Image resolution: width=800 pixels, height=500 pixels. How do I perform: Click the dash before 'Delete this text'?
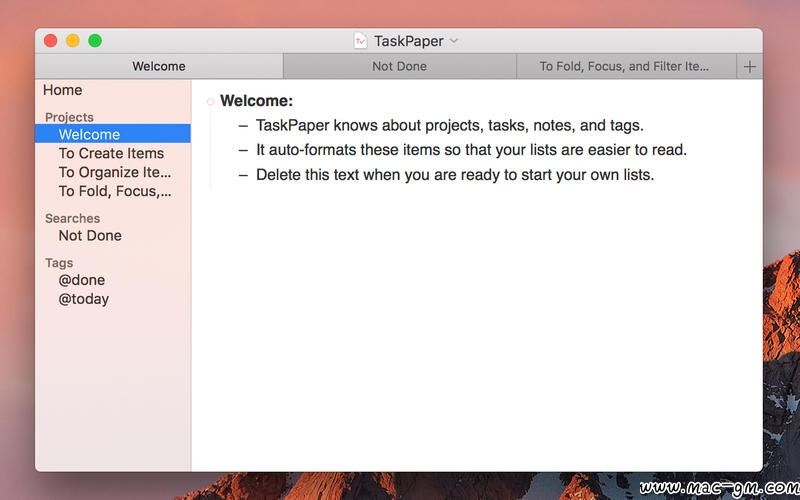click(243, 175)
